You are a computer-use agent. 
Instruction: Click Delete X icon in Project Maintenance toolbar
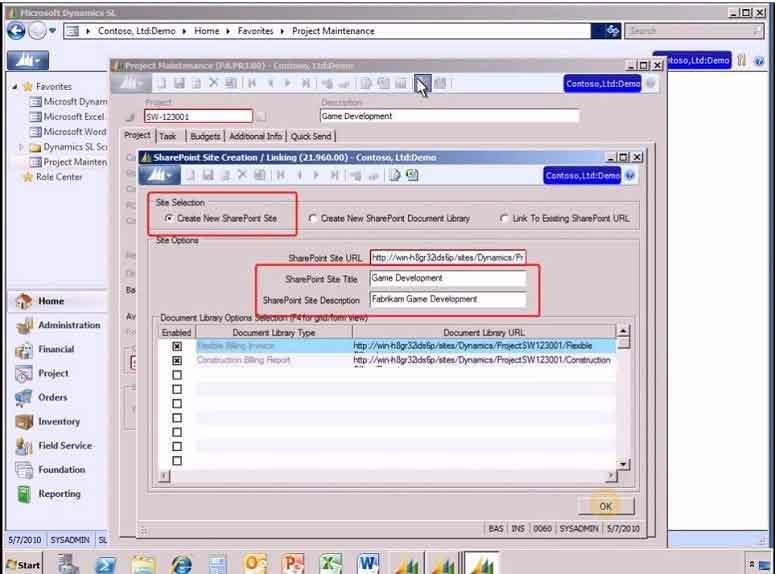point(213,83)
